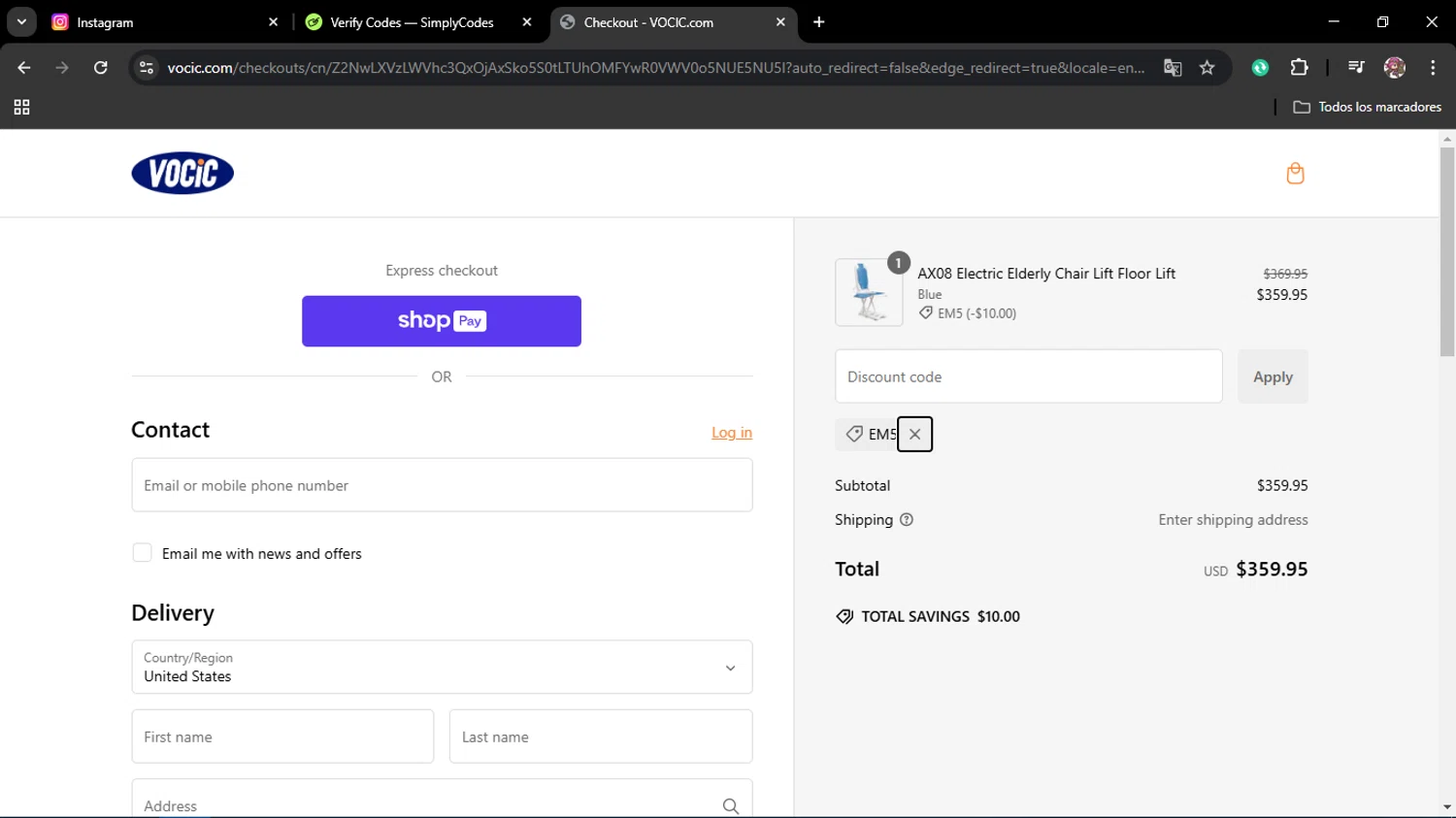Reload the checkout page
Screen dimensions: 1456x818
click(x=101, y=68)
